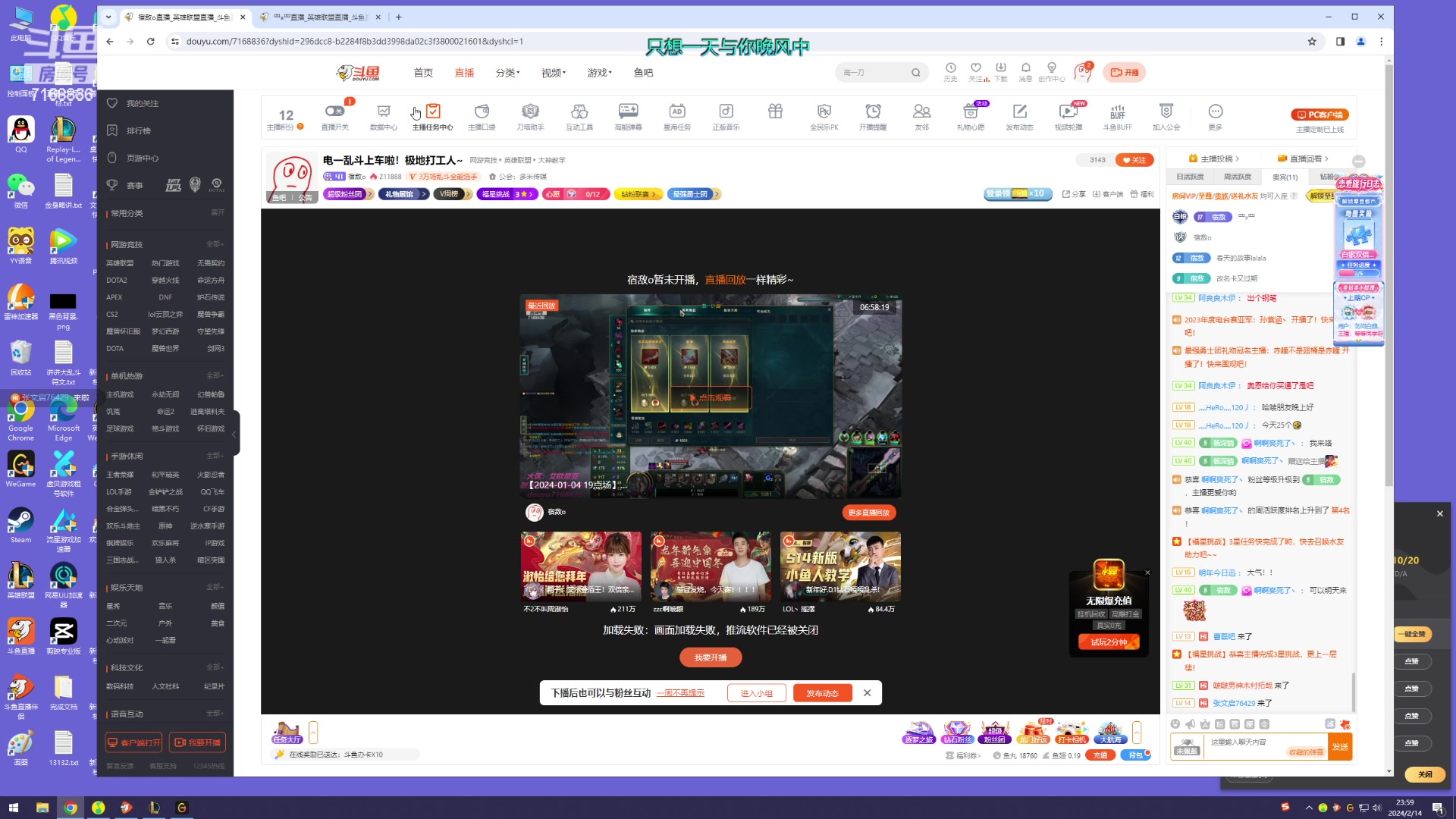Expand 全部 for 网游竞技 category
The height and width of the screenshot is (819, 1456).
pos(215,244)
